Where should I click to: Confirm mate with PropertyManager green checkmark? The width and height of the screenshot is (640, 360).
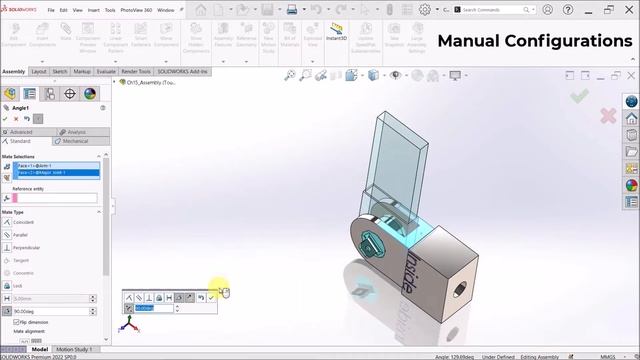click(5, 119)
